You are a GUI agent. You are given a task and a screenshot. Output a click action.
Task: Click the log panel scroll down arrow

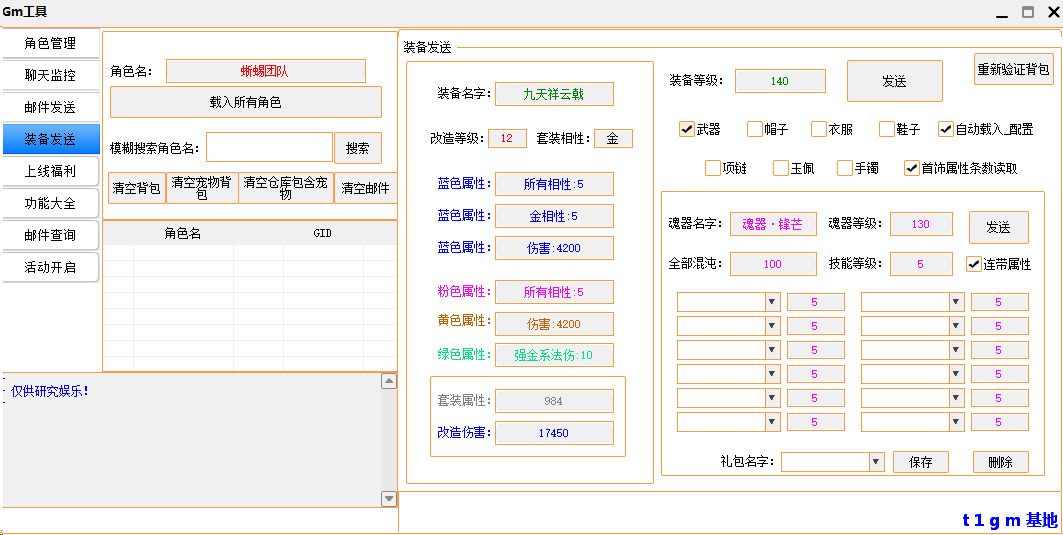389,498
